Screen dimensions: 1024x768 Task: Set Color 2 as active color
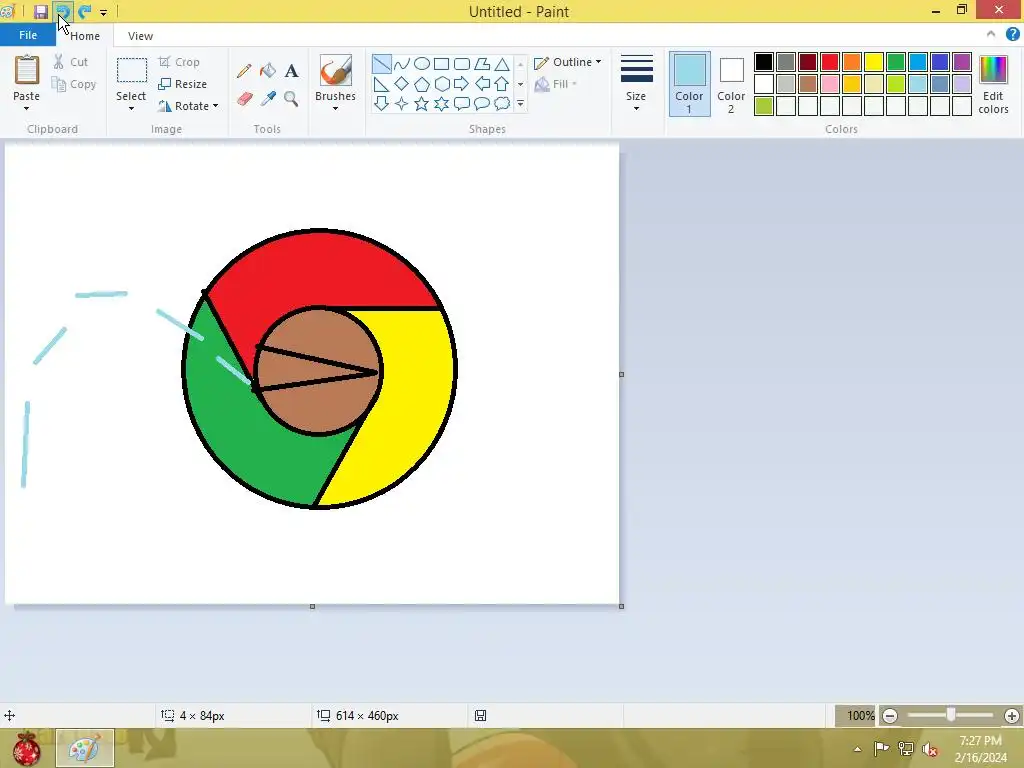click(731, 84)
